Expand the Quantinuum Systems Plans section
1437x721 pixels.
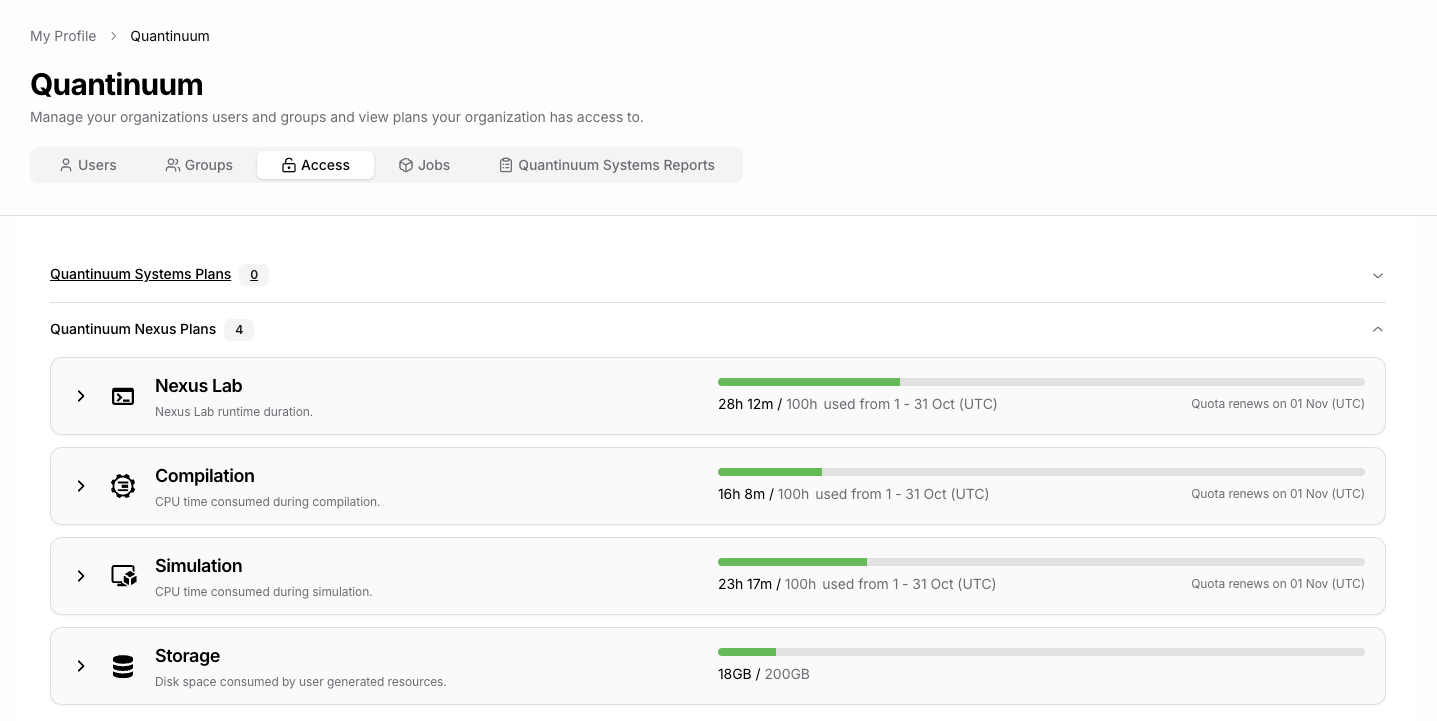tap(1377, 275)
